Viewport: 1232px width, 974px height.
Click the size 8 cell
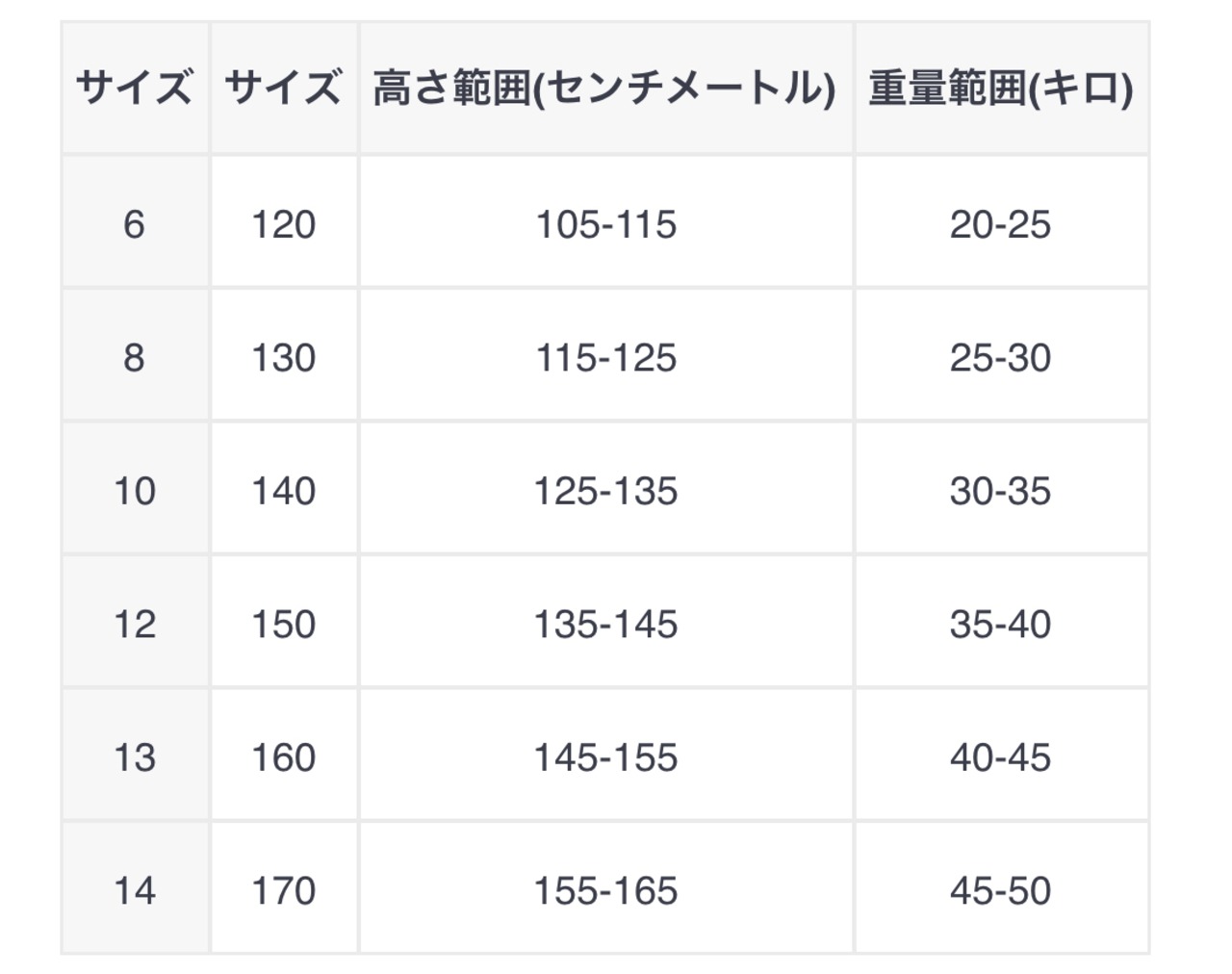pos(135,355)
